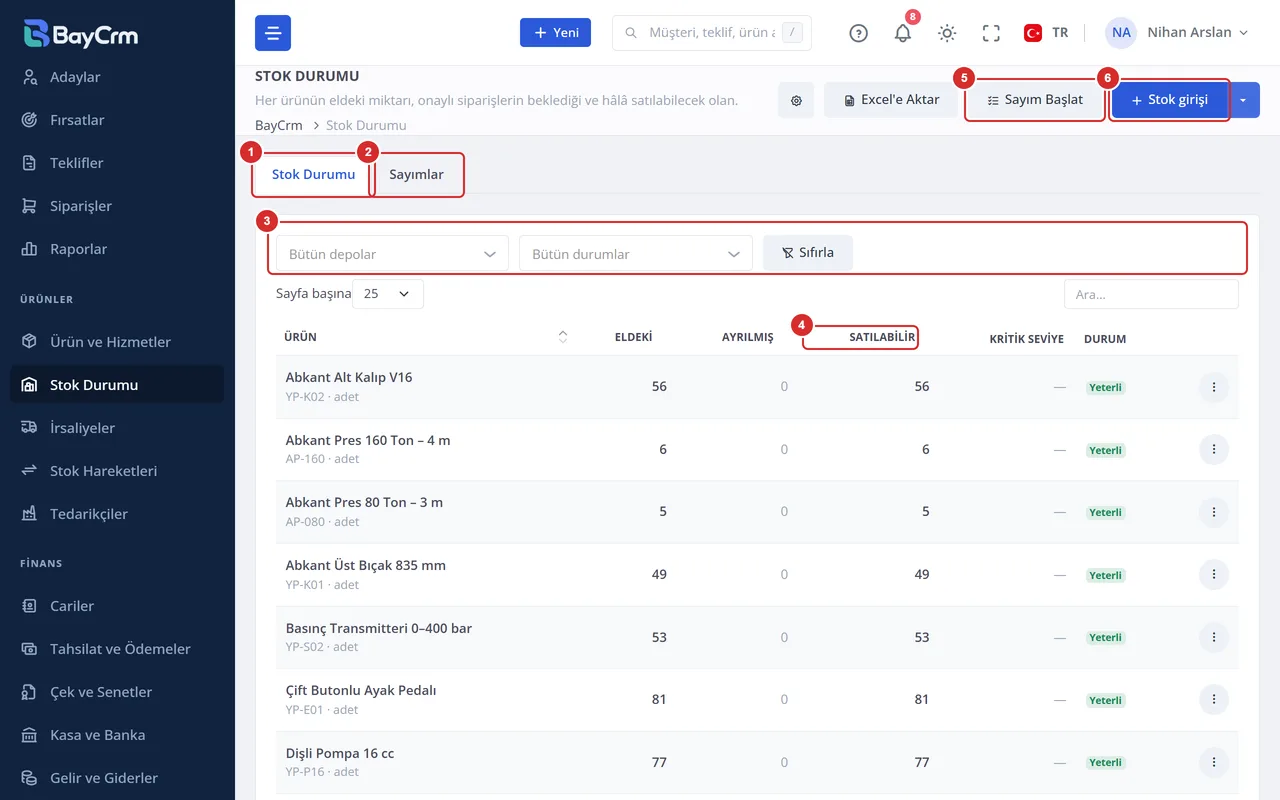Open notifications bell icon
This screenshot has height=800, width=1280.
tap(903, 33)
